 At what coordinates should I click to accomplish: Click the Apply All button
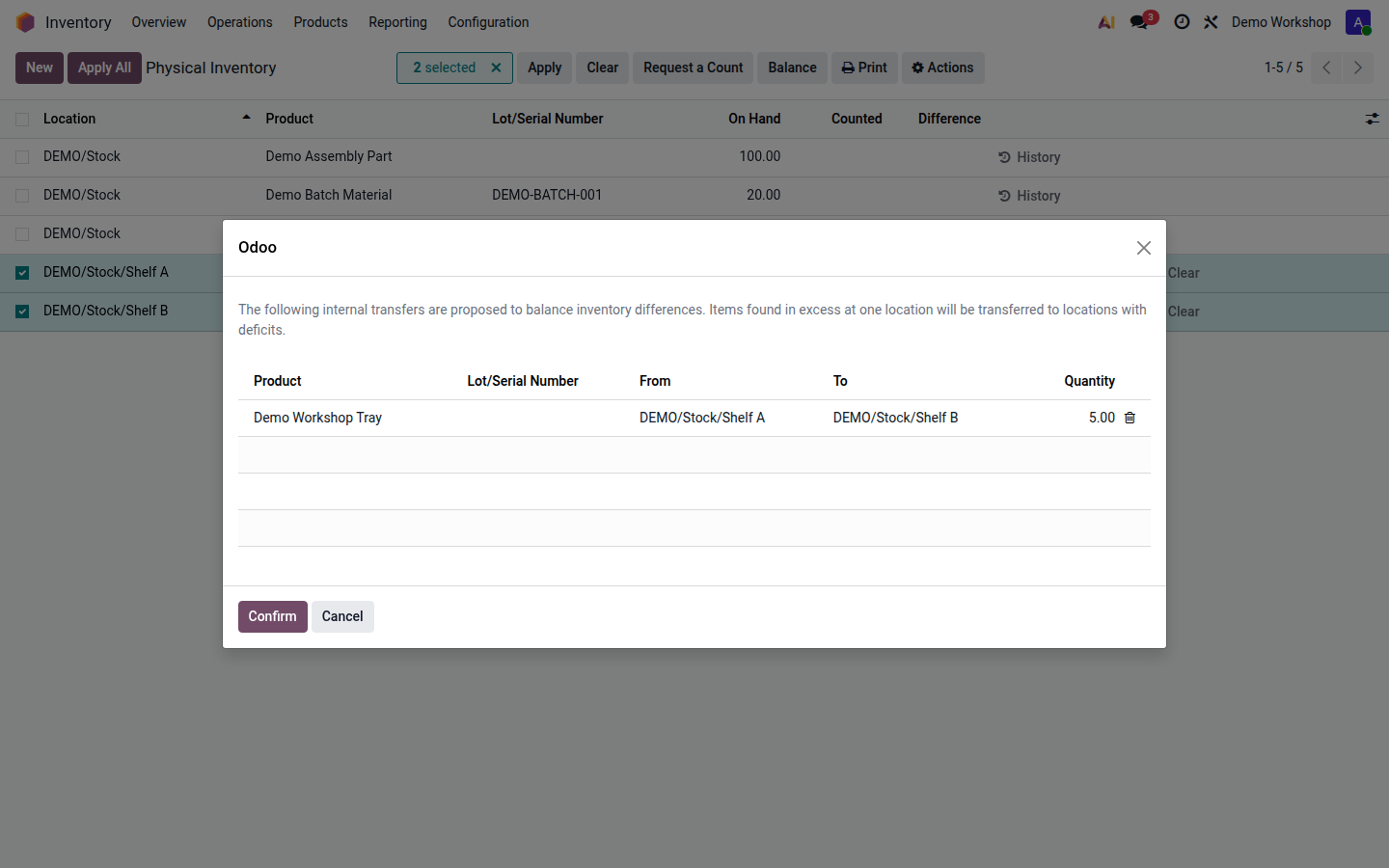coord(104,68)
